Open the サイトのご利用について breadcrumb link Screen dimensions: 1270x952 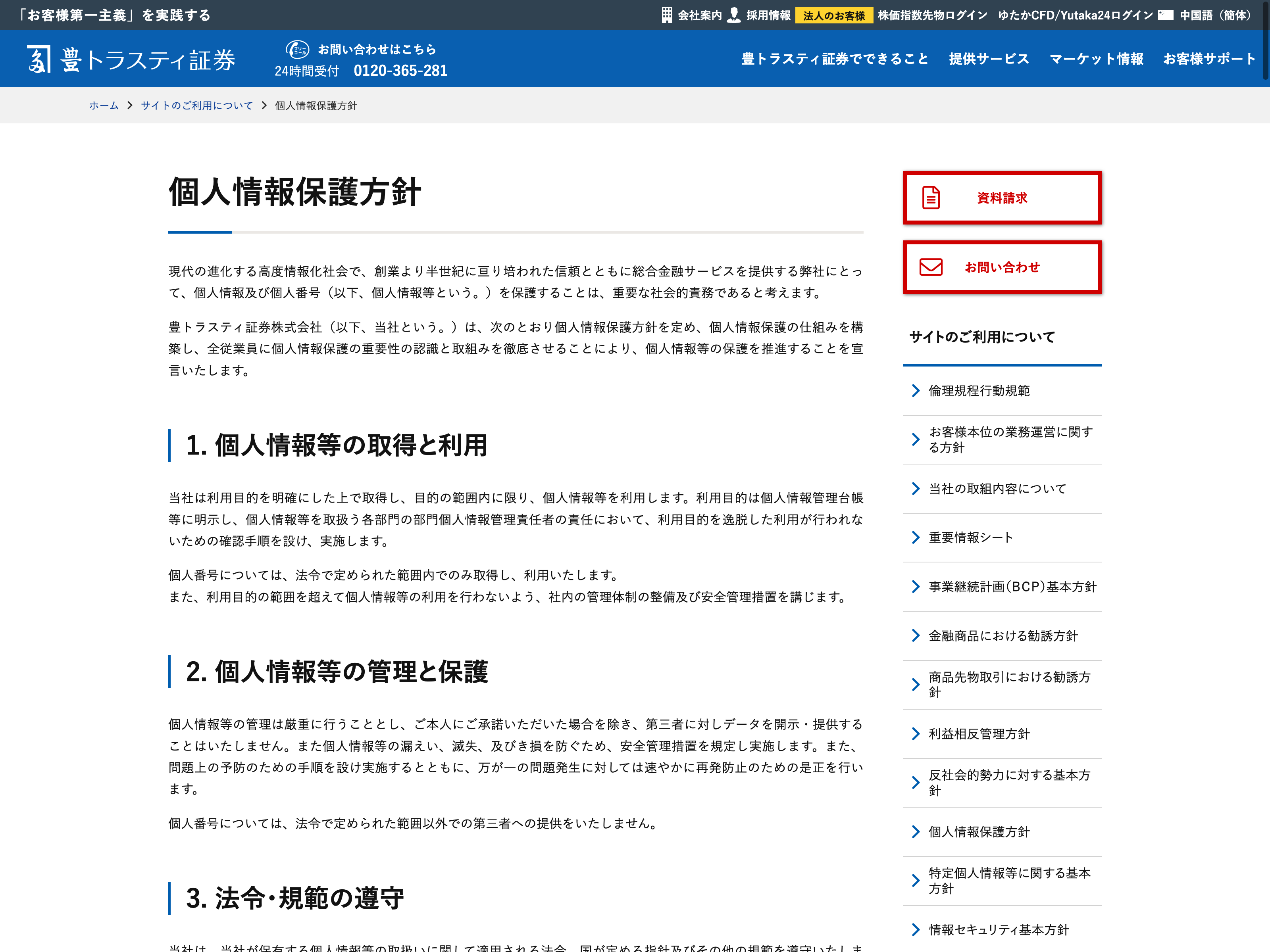click(197, 106)
